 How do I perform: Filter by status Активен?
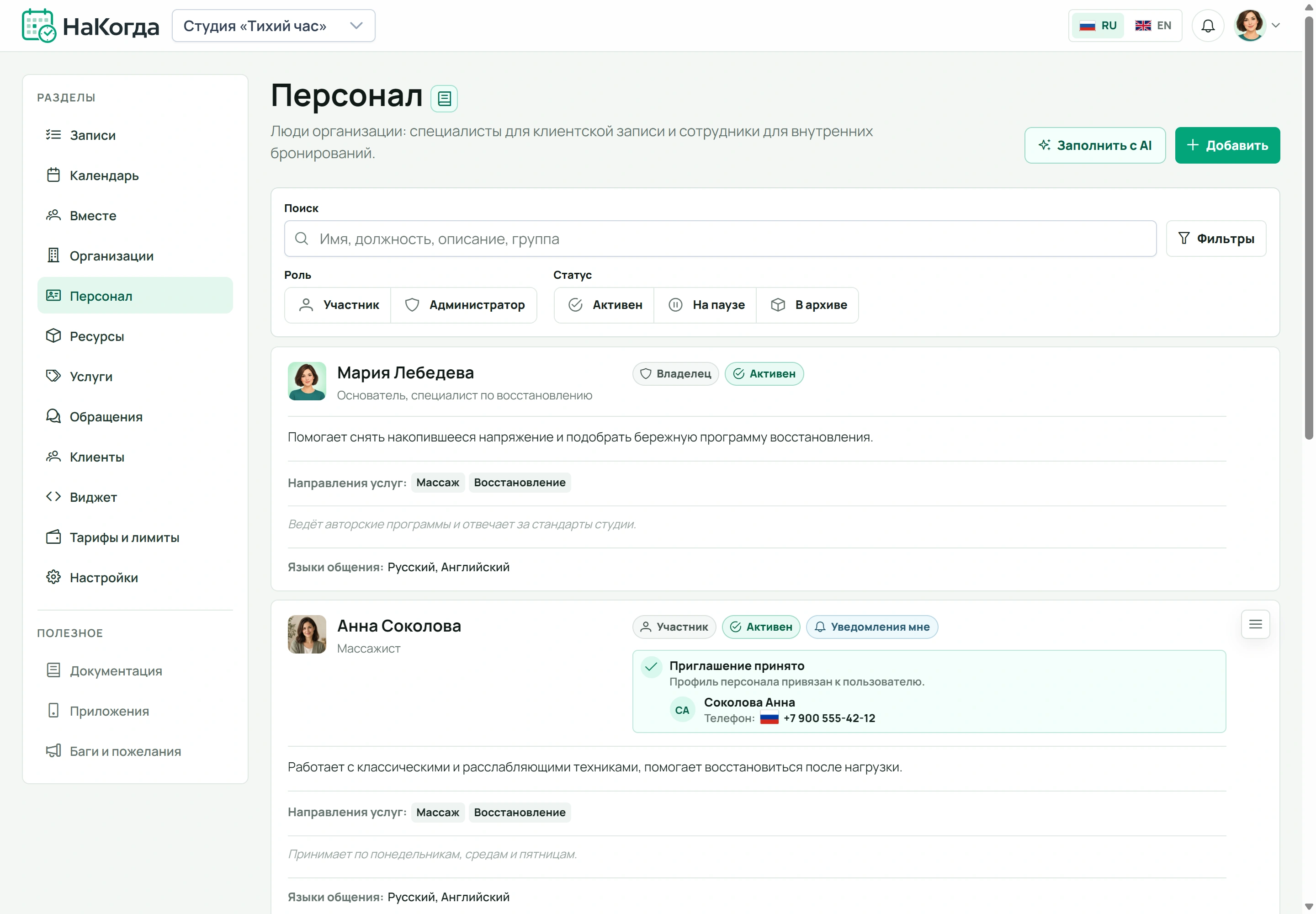click(x=605, y=305)
